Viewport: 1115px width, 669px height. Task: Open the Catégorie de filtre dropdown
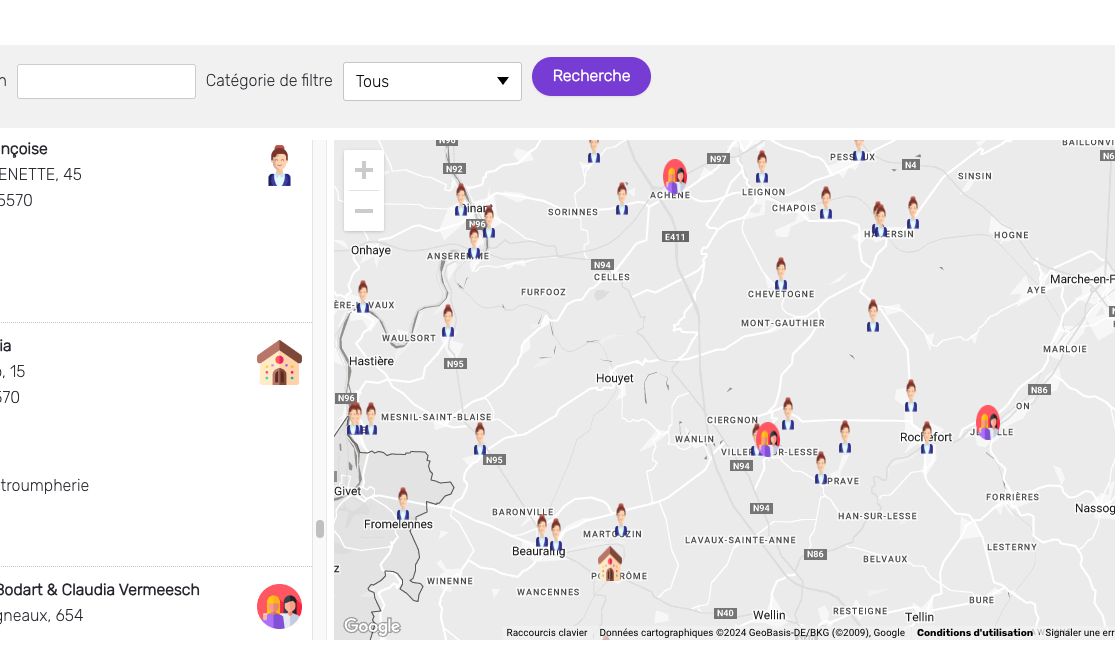432,82
